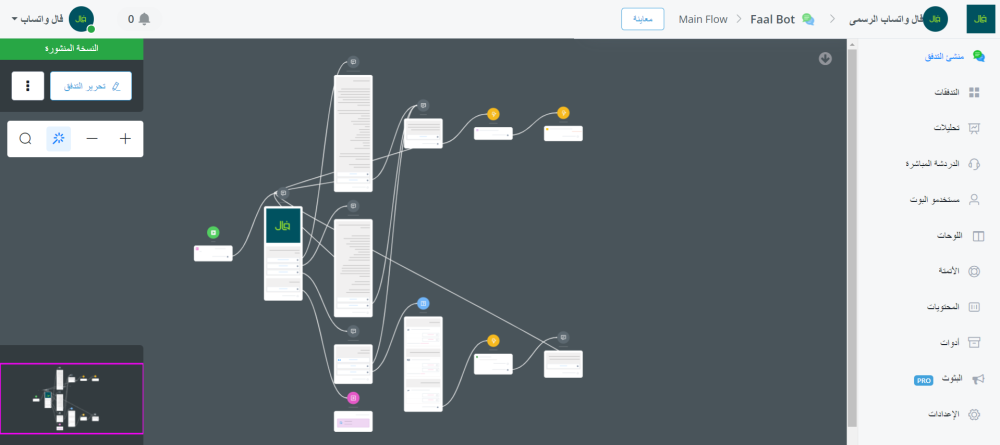Click the Main Flow breadcrumb link
Screen dimensions: 1000x445
click(702, 19)
